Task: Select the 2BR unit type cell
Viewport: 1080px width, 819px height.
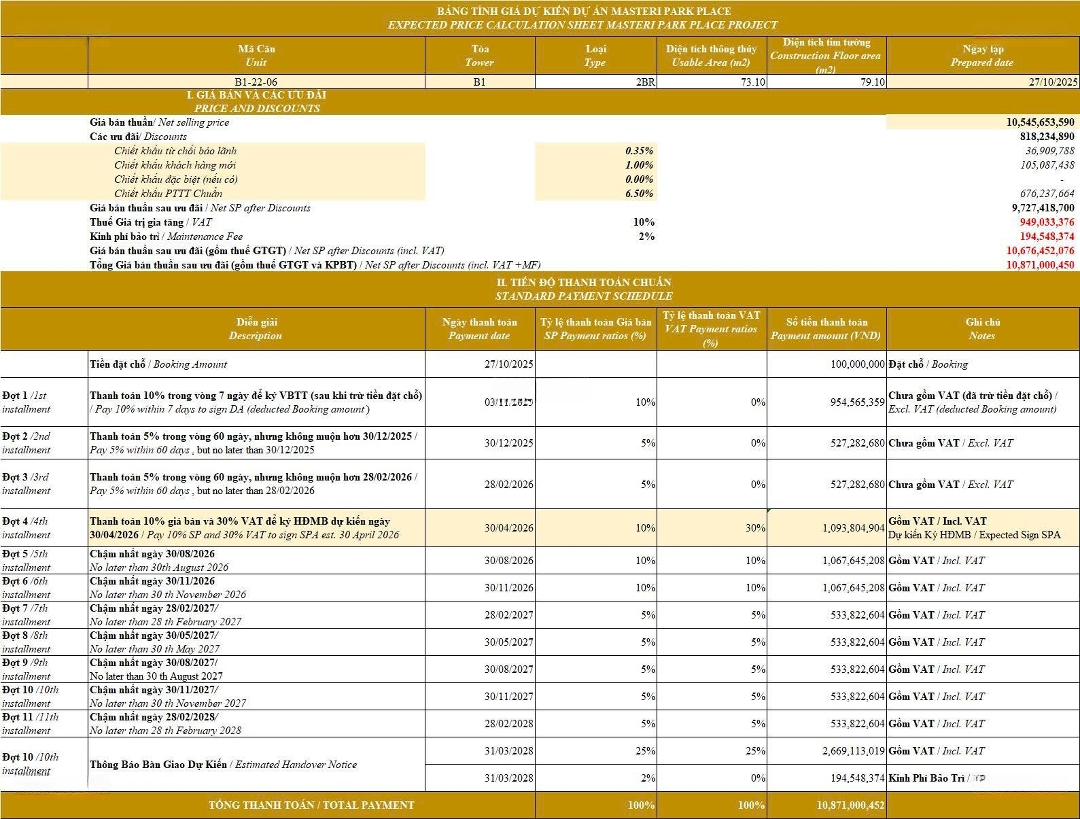Action: 646,82
